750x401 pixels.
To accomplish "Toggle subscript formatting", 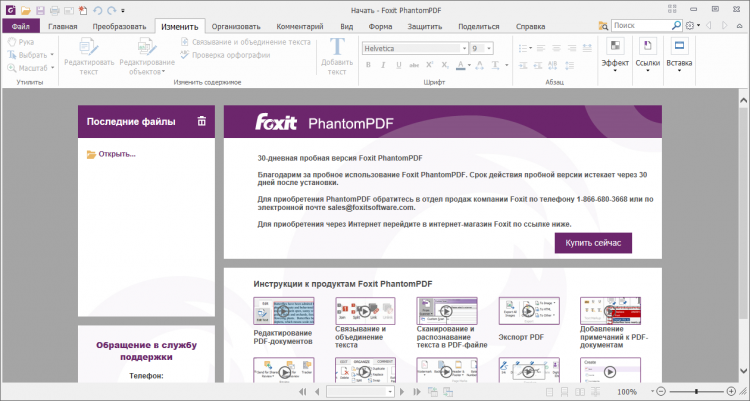I will tap(445, 65).
